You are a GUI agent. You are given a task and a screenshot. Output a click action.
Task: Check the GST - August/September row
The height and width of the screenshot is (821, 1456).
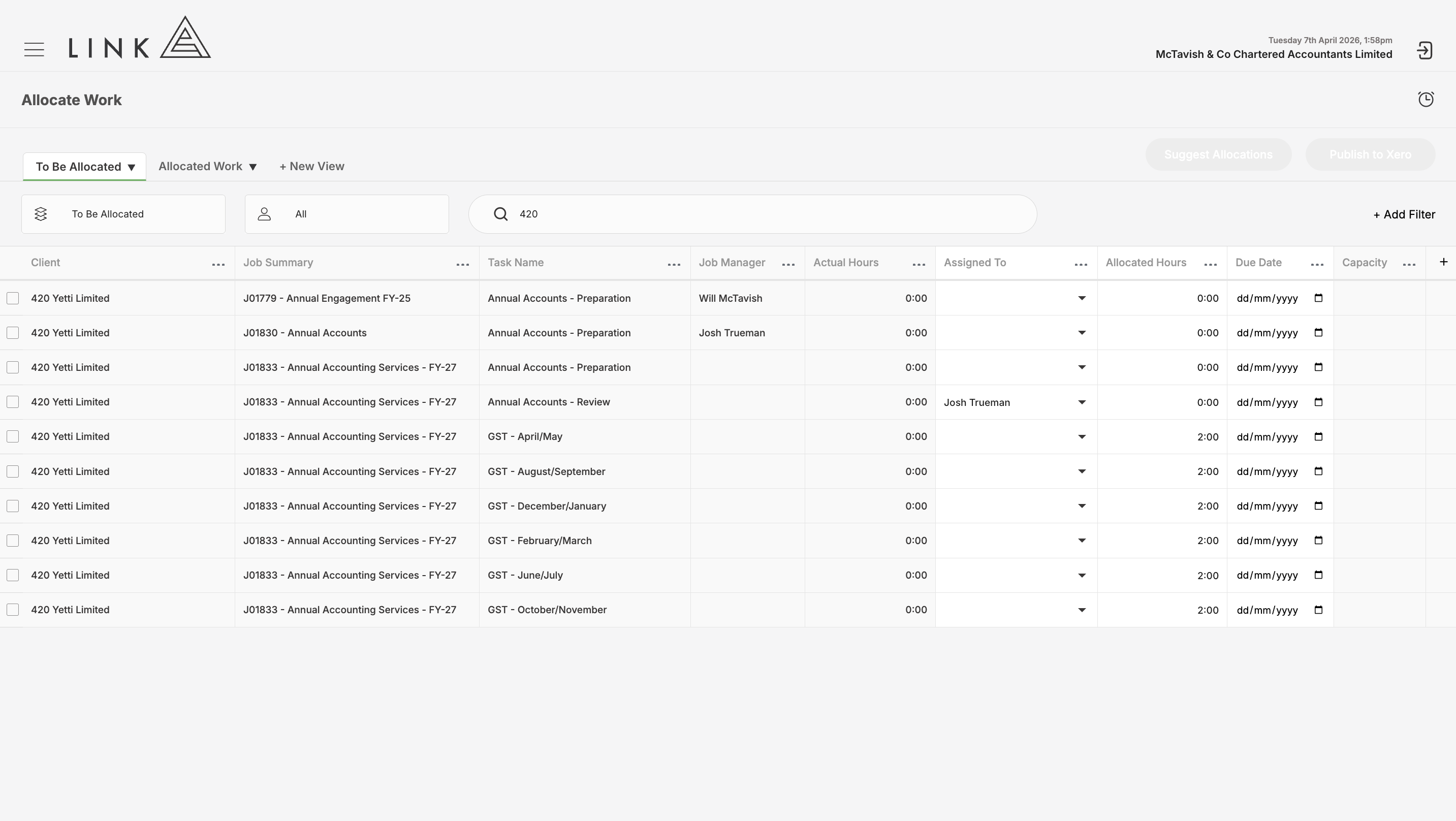[13, 471]
